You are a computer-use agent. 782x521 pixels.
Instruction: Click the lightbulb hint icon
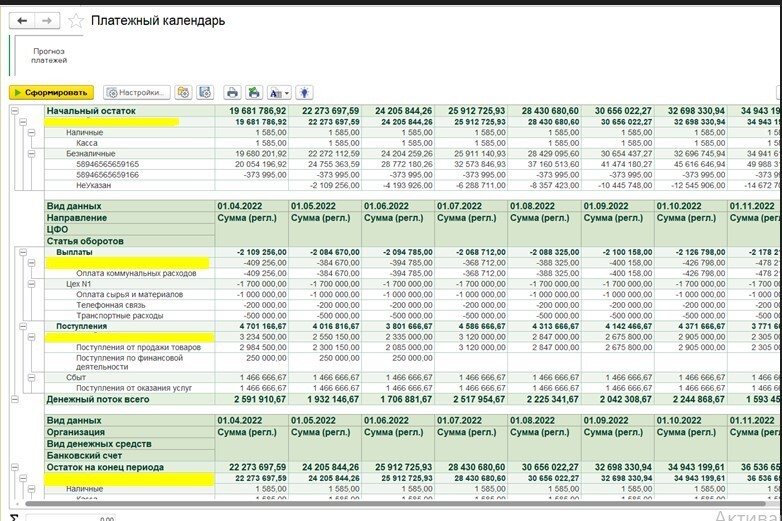point(305,92)
